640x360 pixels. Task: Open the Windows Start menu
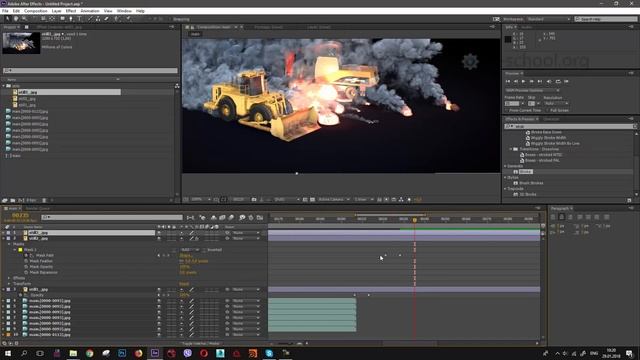8,353
